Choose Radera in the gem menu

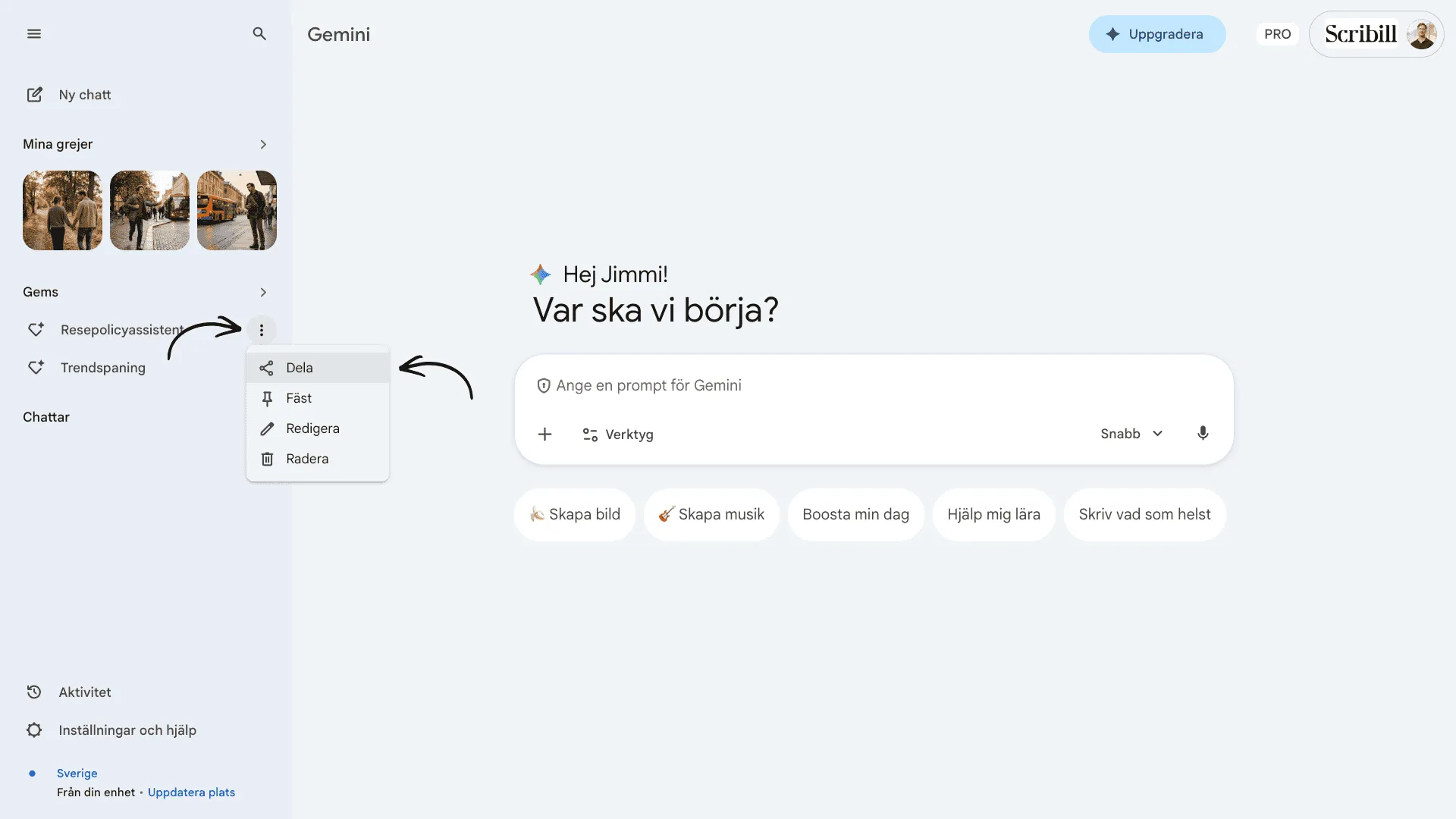click(318, 459)
